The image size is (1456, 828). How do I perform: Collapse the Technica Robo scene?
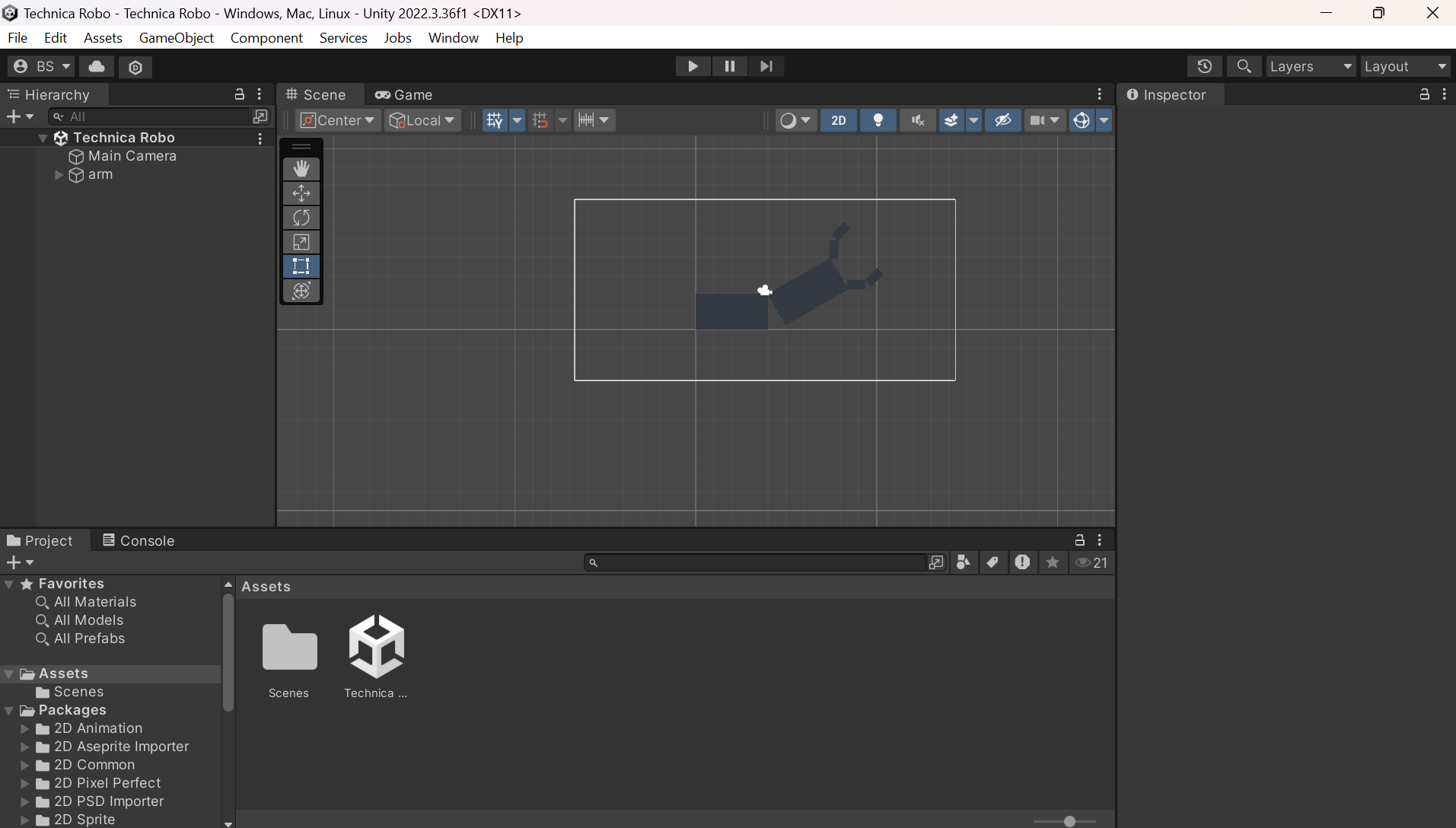[x=43, y=139]
